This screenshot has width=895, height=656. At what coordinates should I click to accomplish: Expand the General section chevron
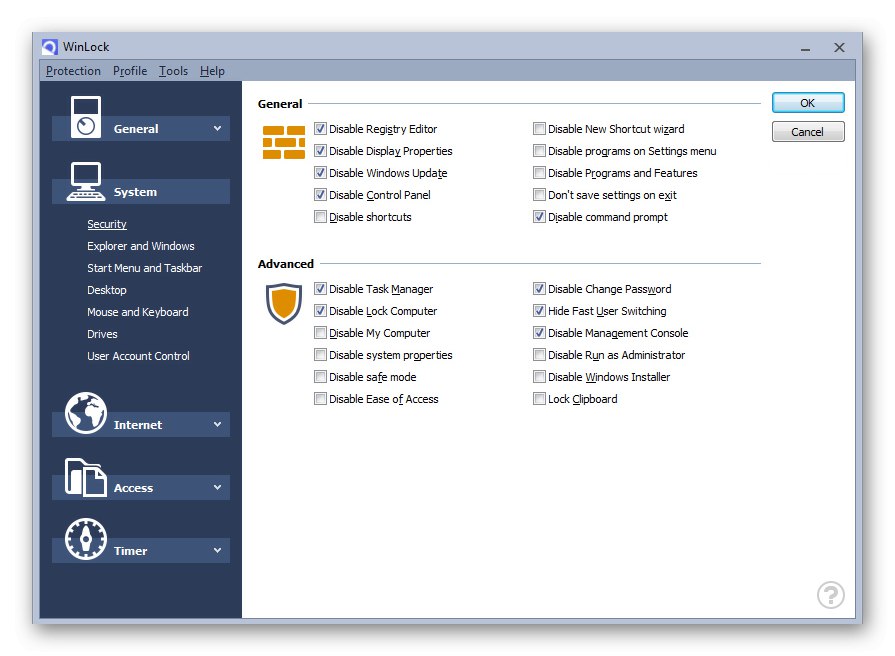[x=217, y=128]
